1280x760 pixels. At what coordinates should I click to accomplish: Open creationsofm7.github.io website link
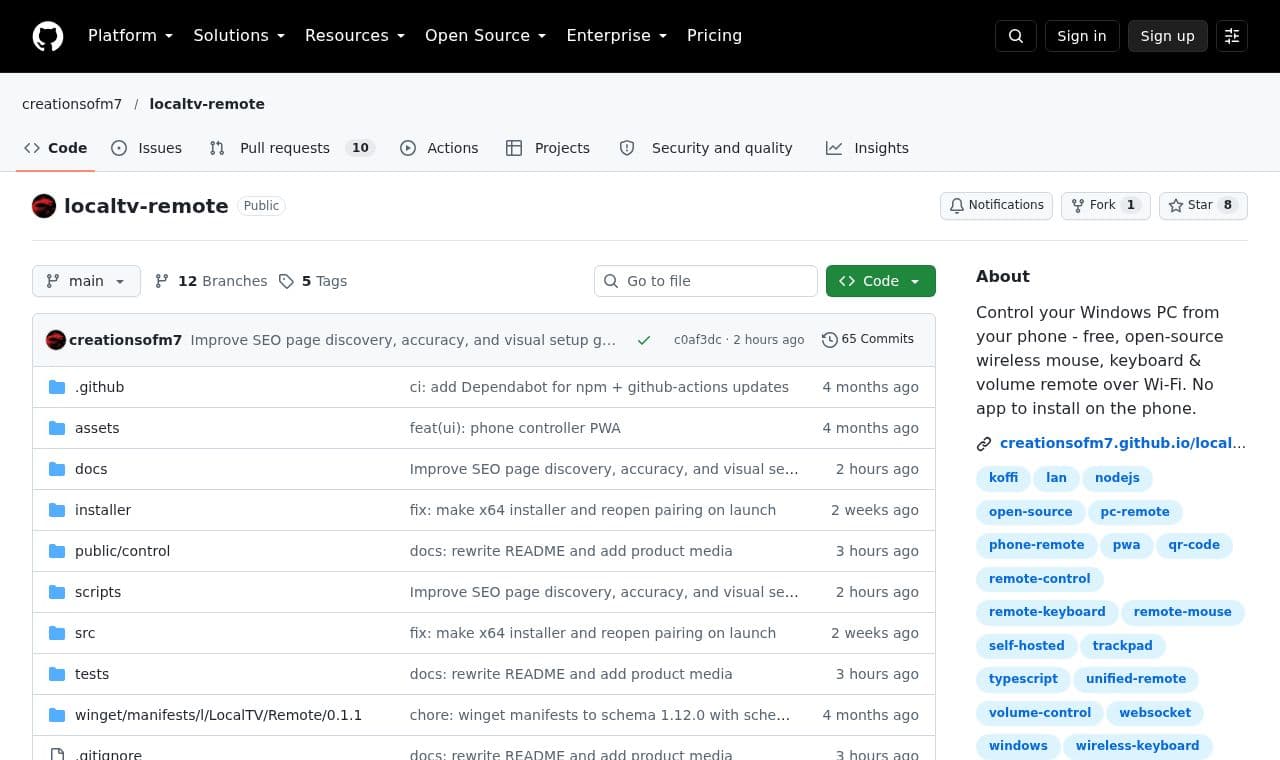1122,443
